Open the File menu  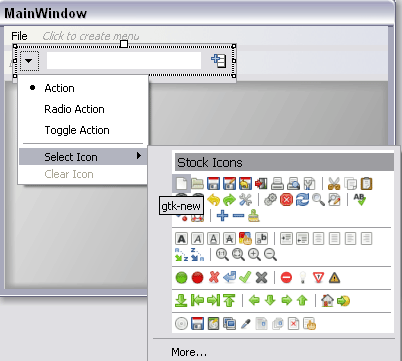tap(19, 36)
